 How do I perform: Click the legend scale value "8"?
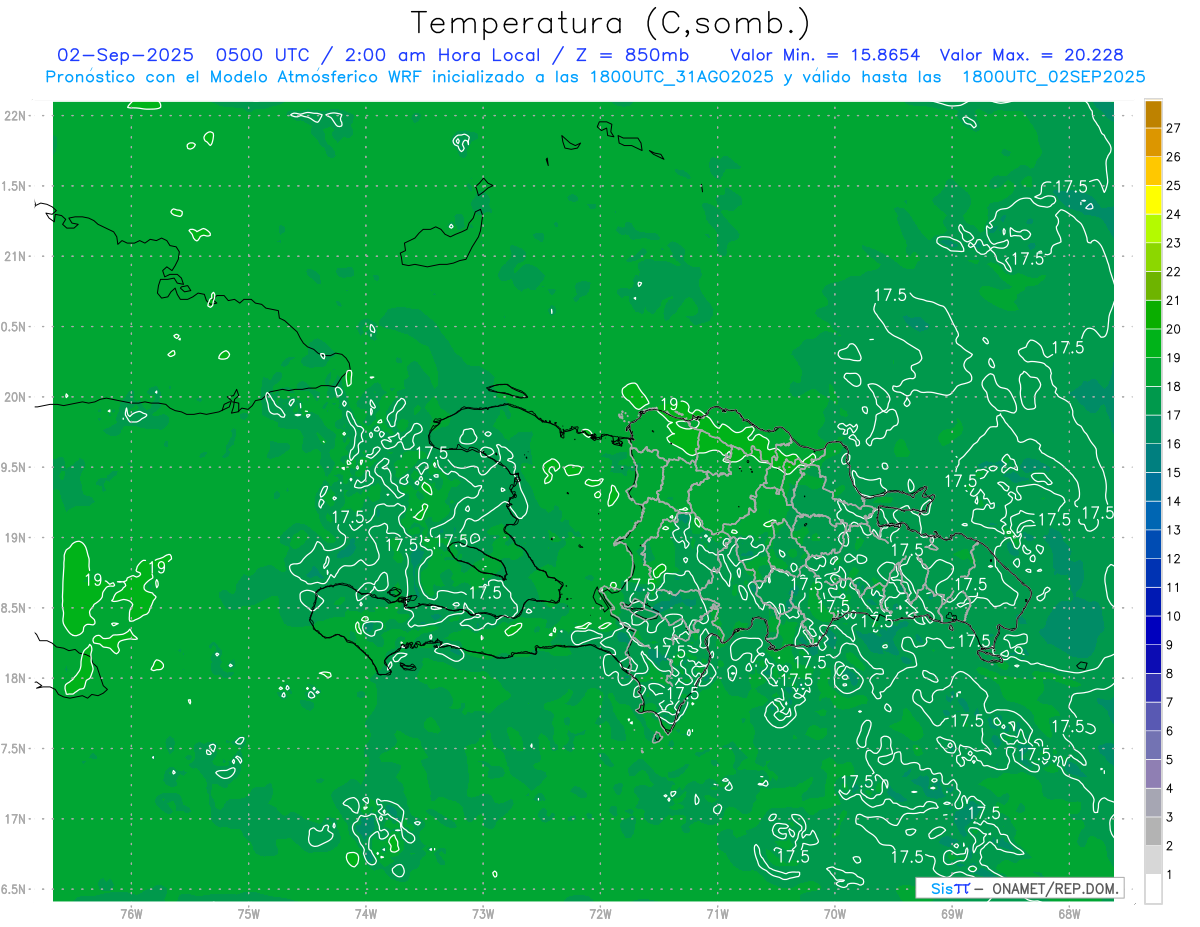click(x=1170, y=674)
